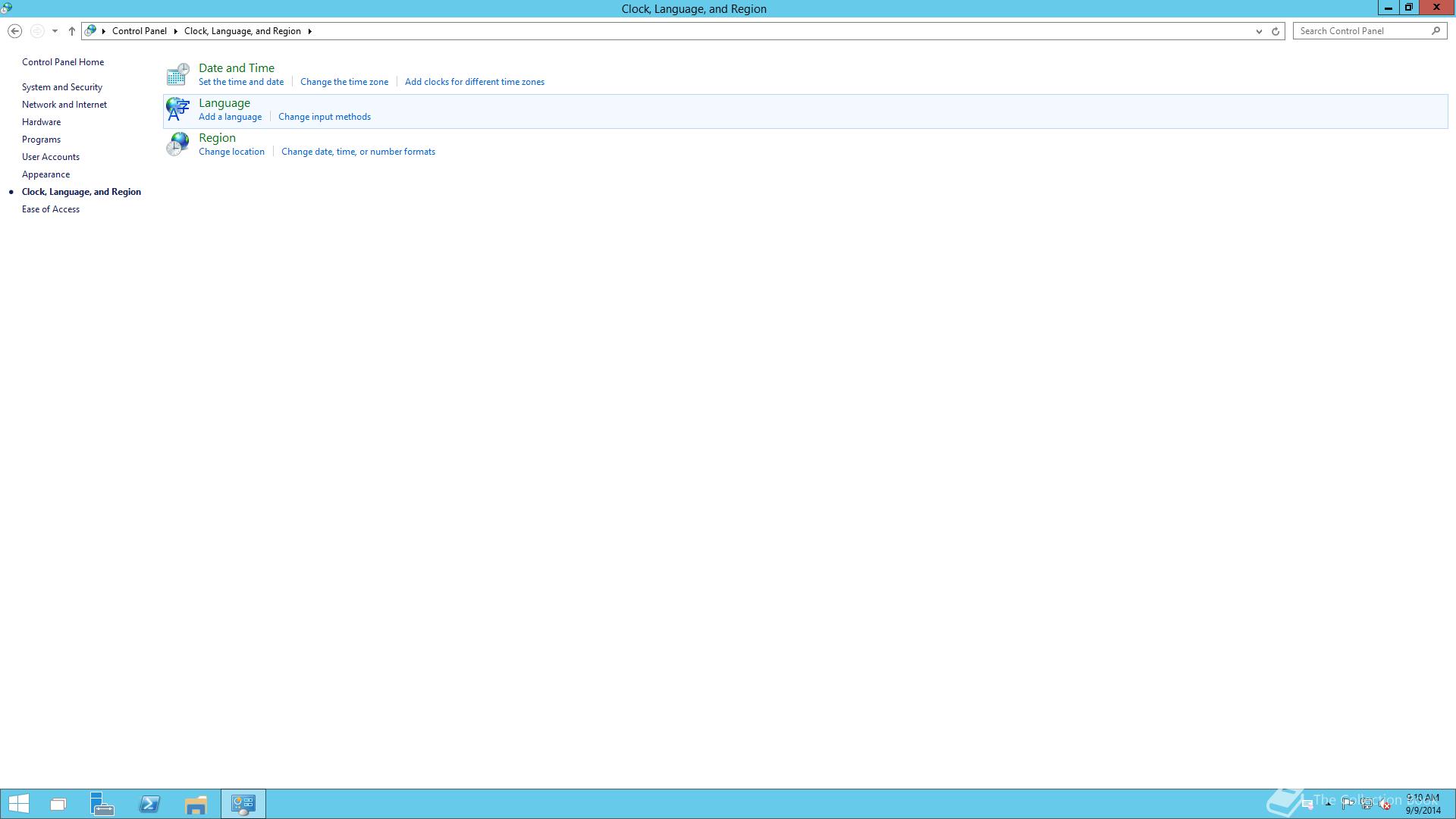Open the recent locations dropdown arrow
Screen dimensions: 1456x819
[x=55, y=31]
